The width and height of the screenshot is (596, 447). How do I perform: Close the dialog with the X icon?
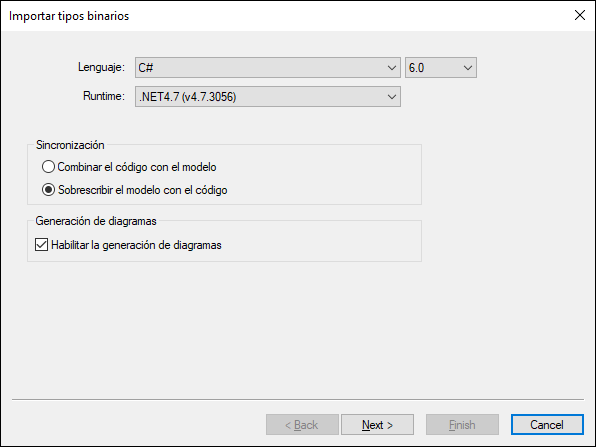click(x=580, y=15)
